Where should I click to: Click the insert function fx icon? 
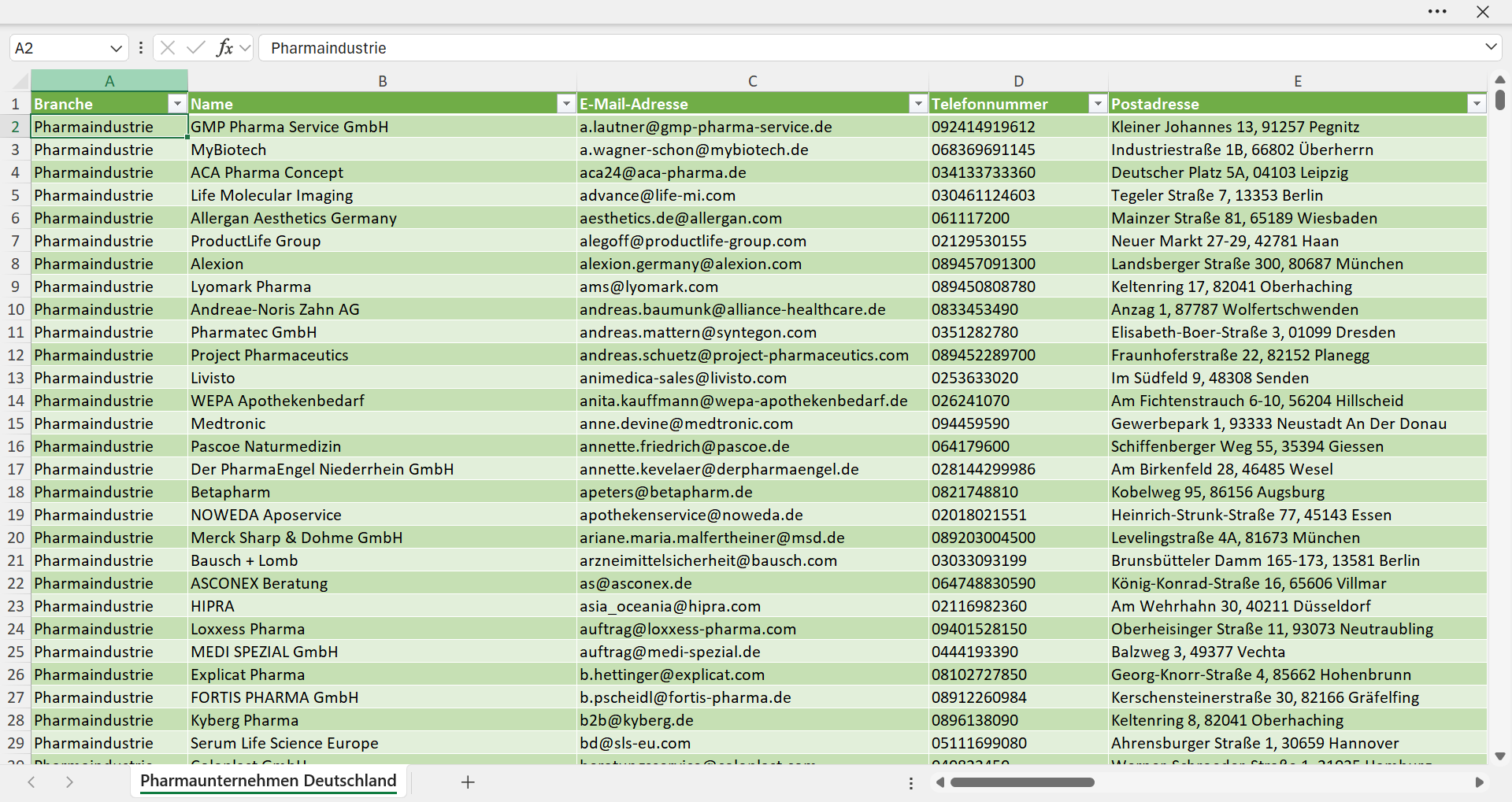(224, 48)
